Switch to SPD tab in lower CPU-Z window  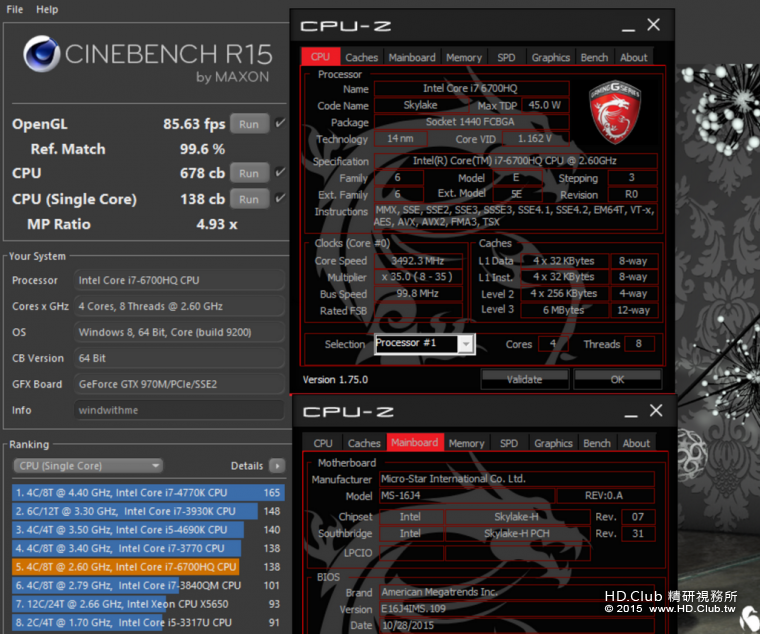point(509,443)
